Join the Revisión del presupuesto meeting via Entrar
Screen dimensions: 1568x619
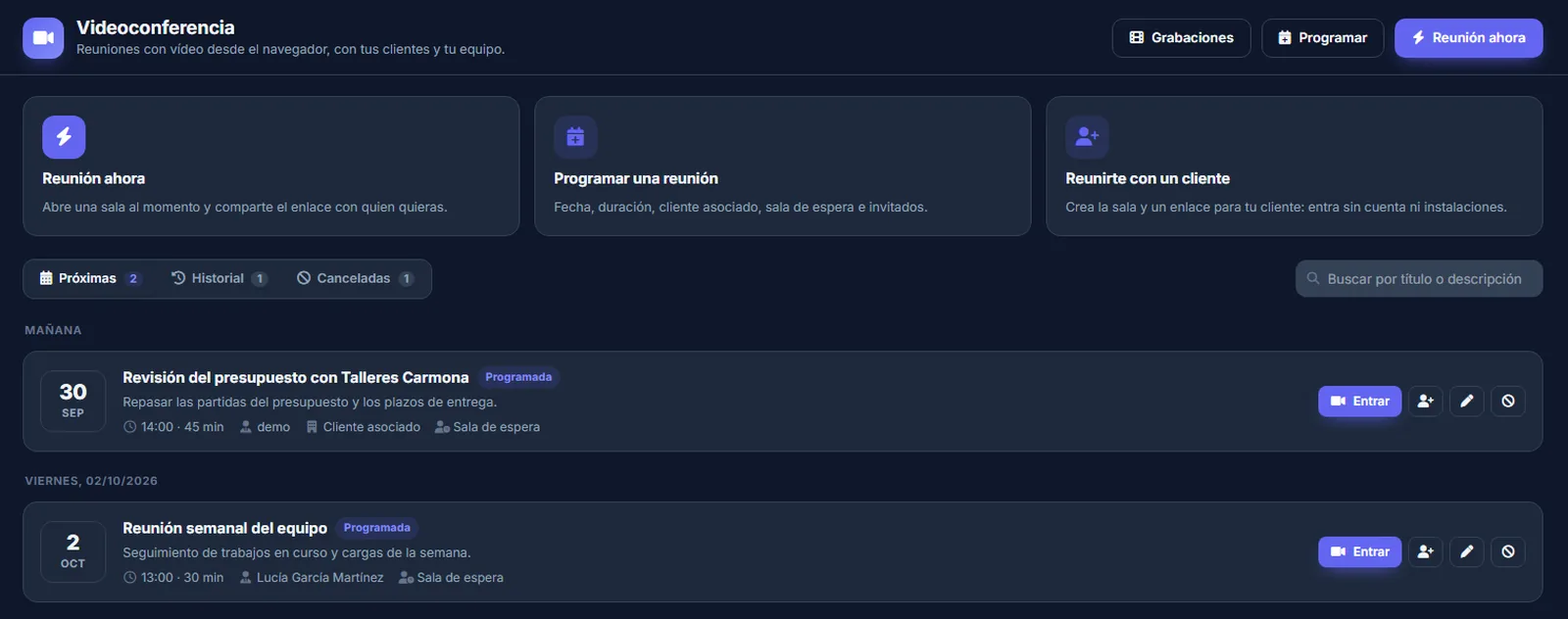click(1359, 401)
